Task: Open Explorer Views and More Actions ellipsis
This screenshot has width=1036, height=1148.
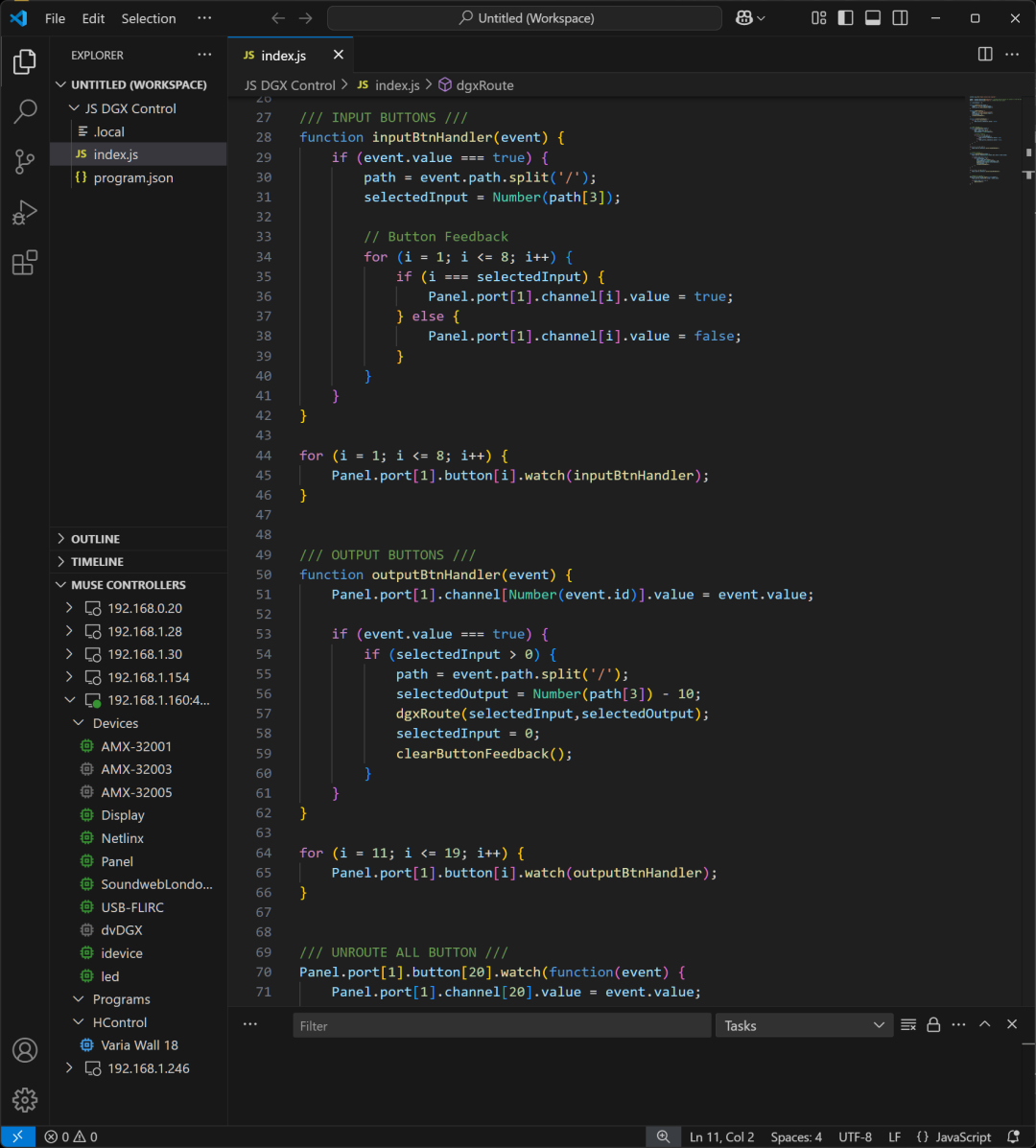Action: (x=204, y=55)
